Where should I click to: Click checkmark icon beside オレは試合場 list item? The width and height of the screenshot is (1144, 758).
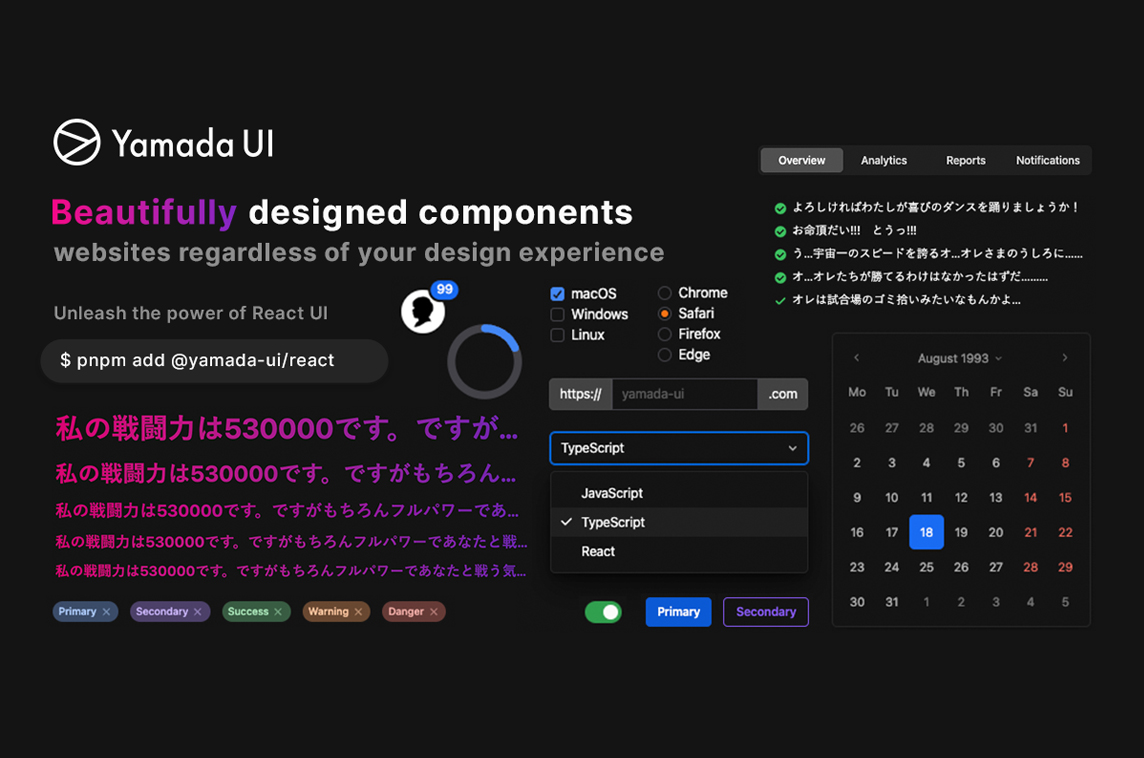[780, 301]
